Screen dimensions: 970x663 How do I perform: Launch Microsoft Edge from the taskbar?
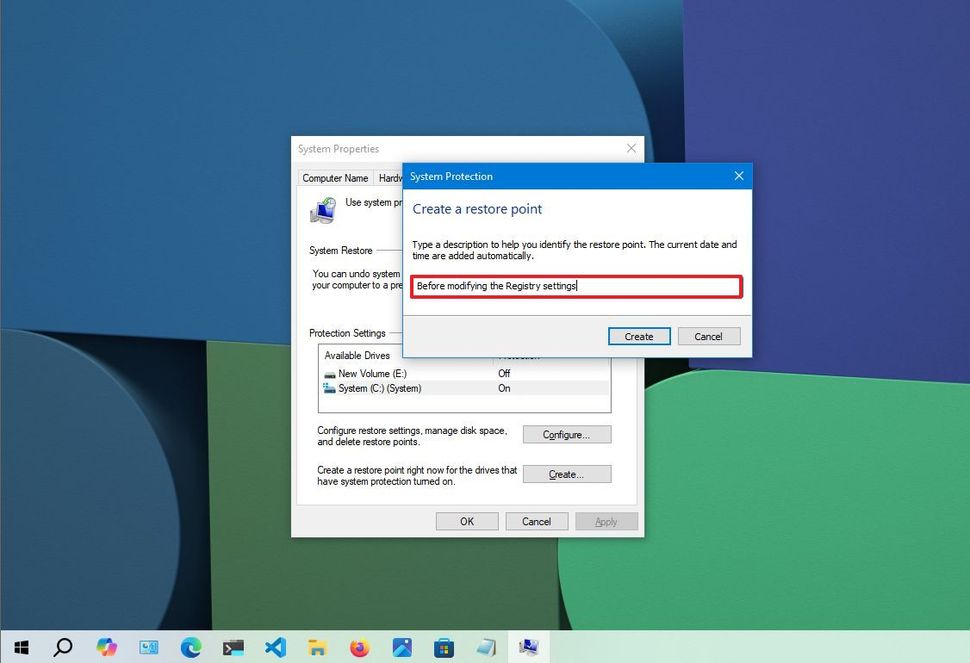(x=190, y=647)
